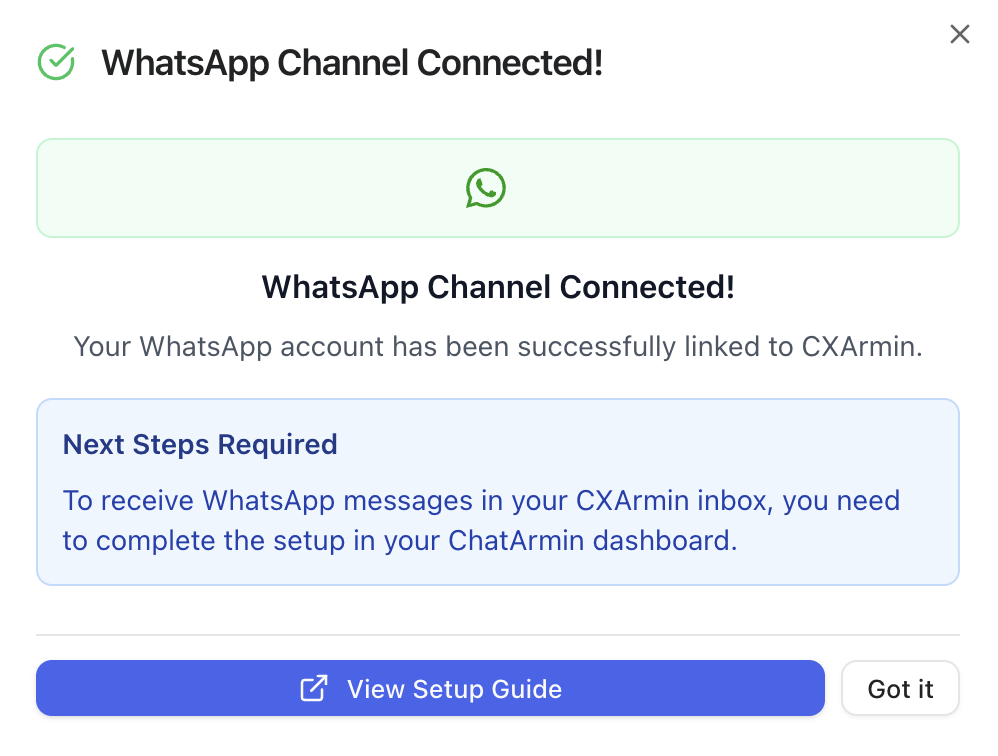Viewport: 998px width, 756px height.
Task: Close the dialog with the X icon
Action: click(959, 35)
